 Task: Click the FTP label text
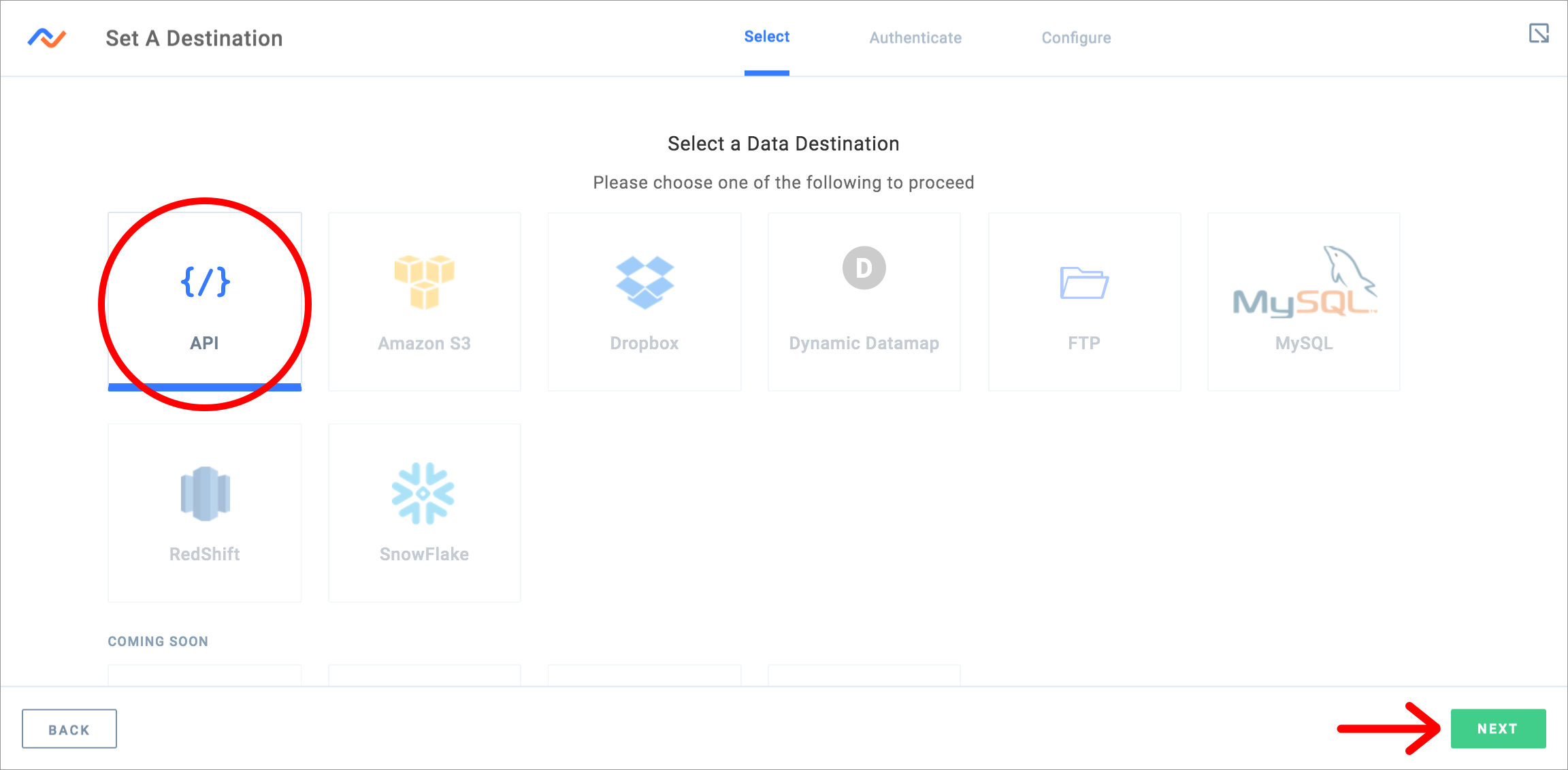point(1084,343)
